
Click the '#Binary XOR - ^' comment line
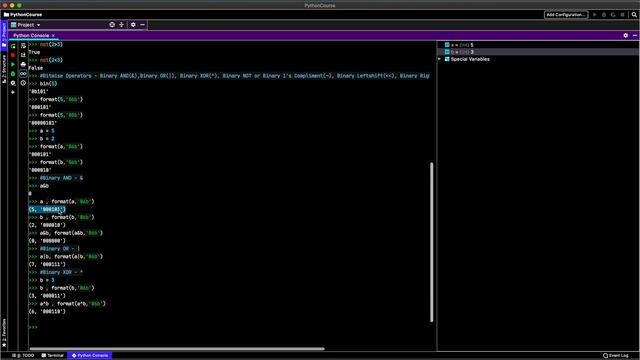coord(61,272)
